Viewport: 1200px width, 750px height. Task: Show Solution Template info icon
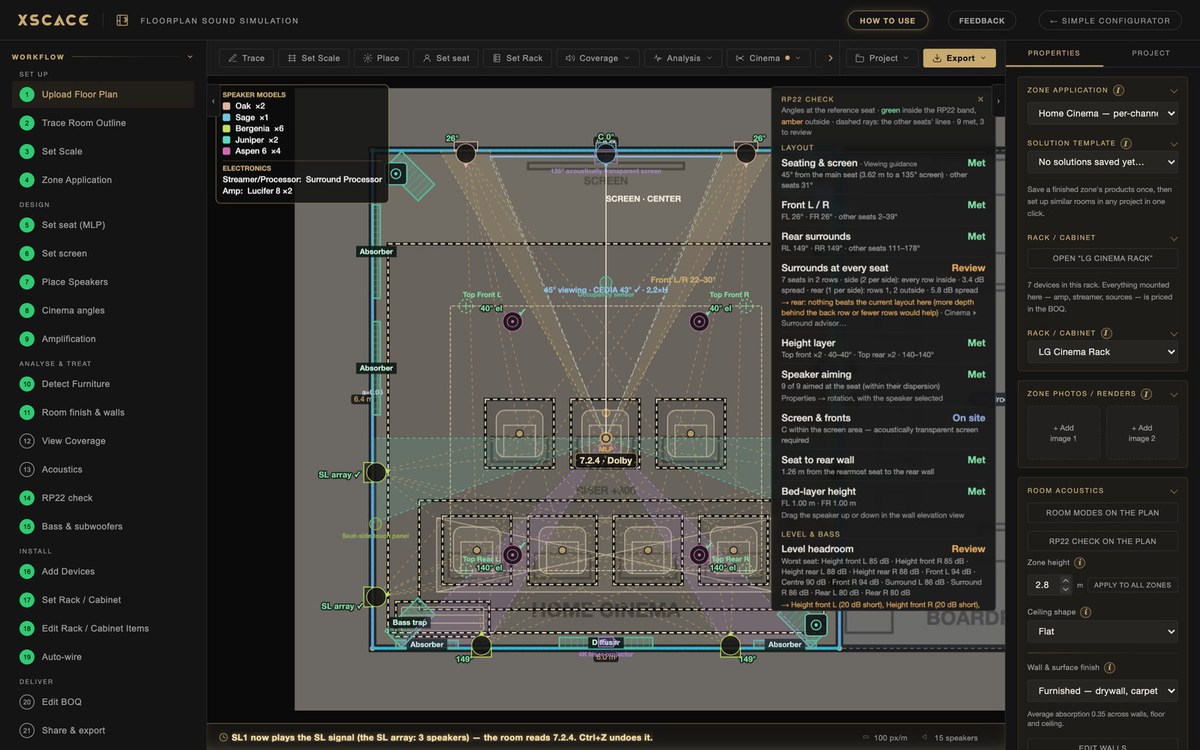pyautogui.click(x=1126, y=143)
